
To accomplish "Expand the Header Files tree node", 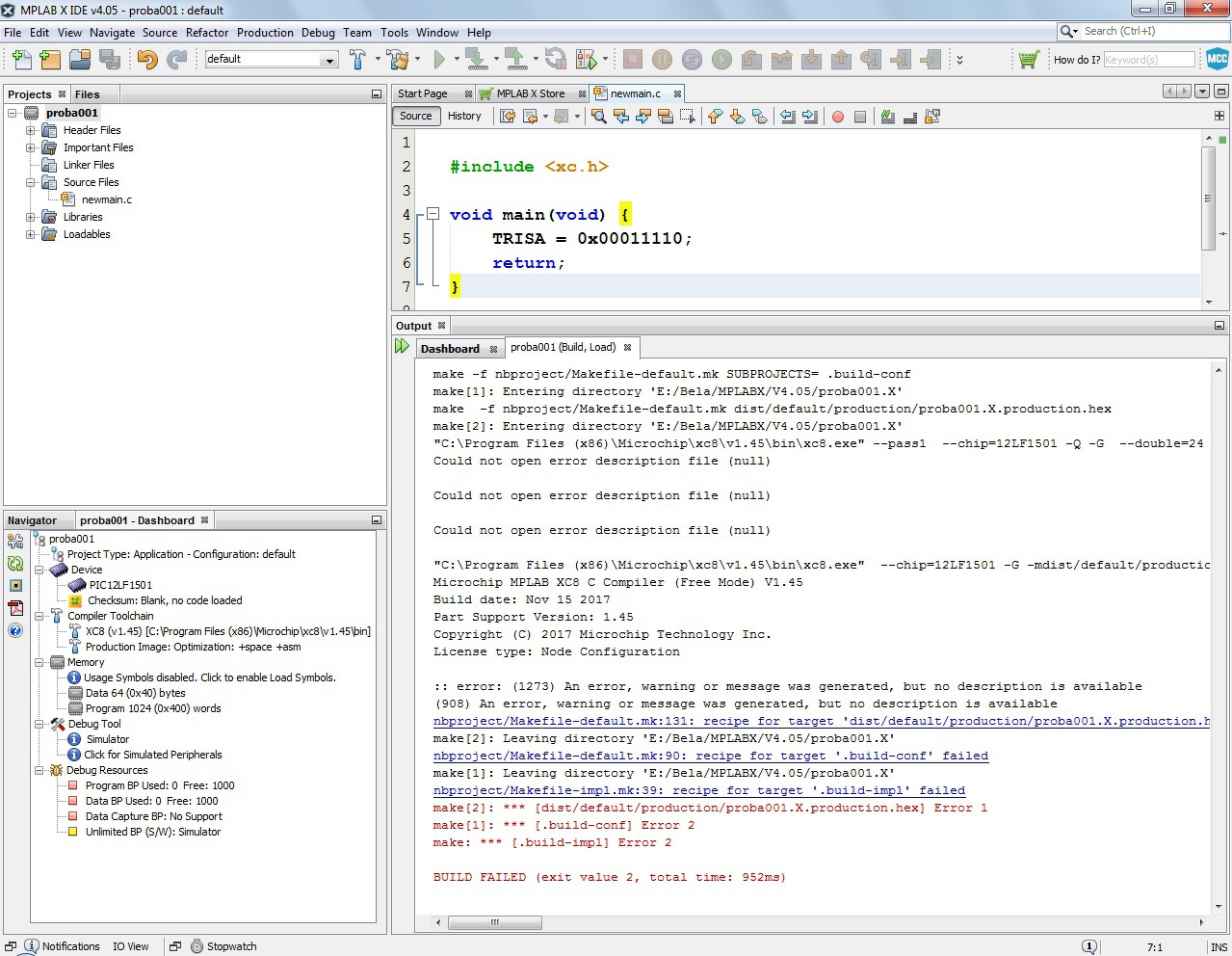I will (30, 130).
